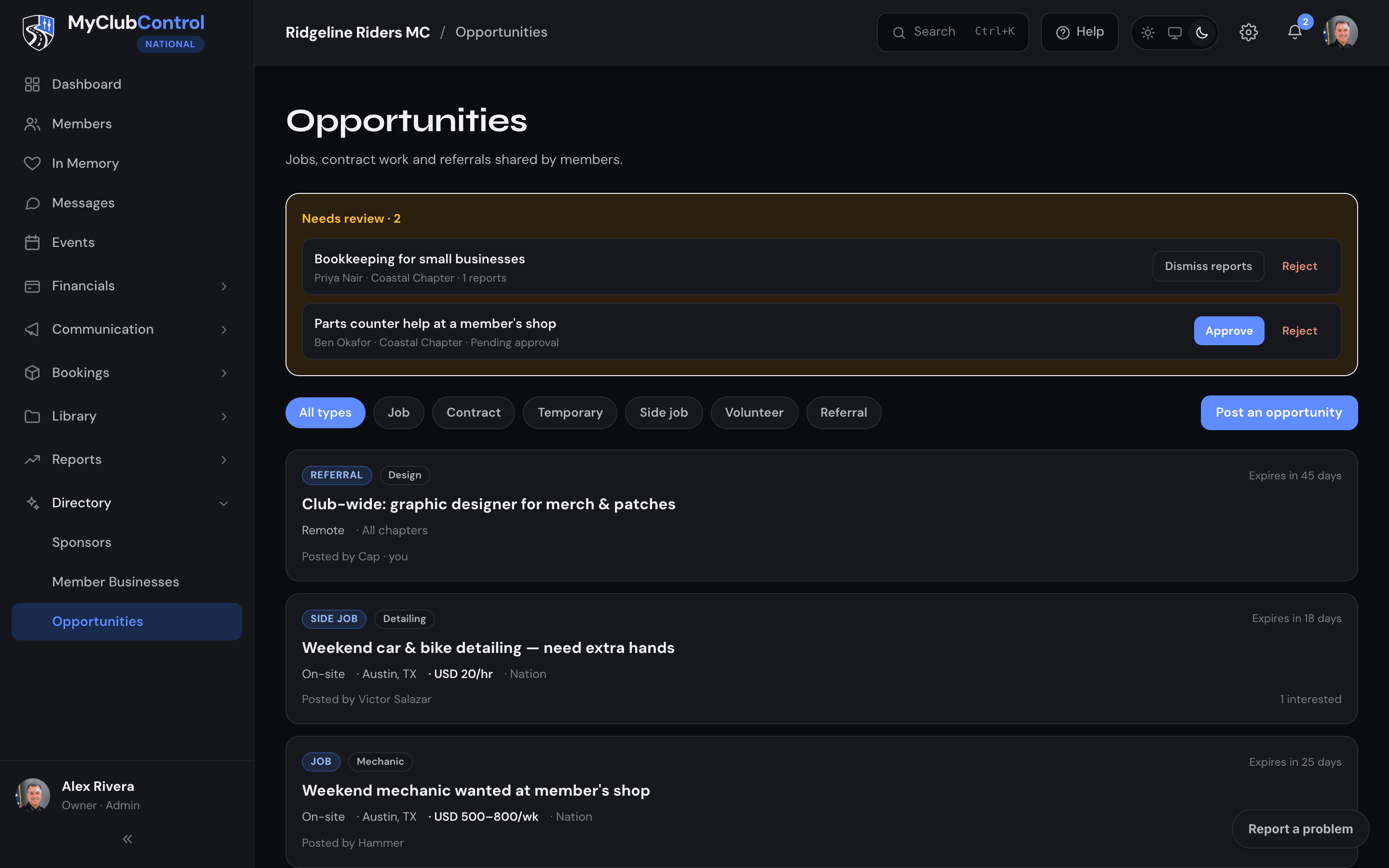Open Events calendar icon

[32, 243]
